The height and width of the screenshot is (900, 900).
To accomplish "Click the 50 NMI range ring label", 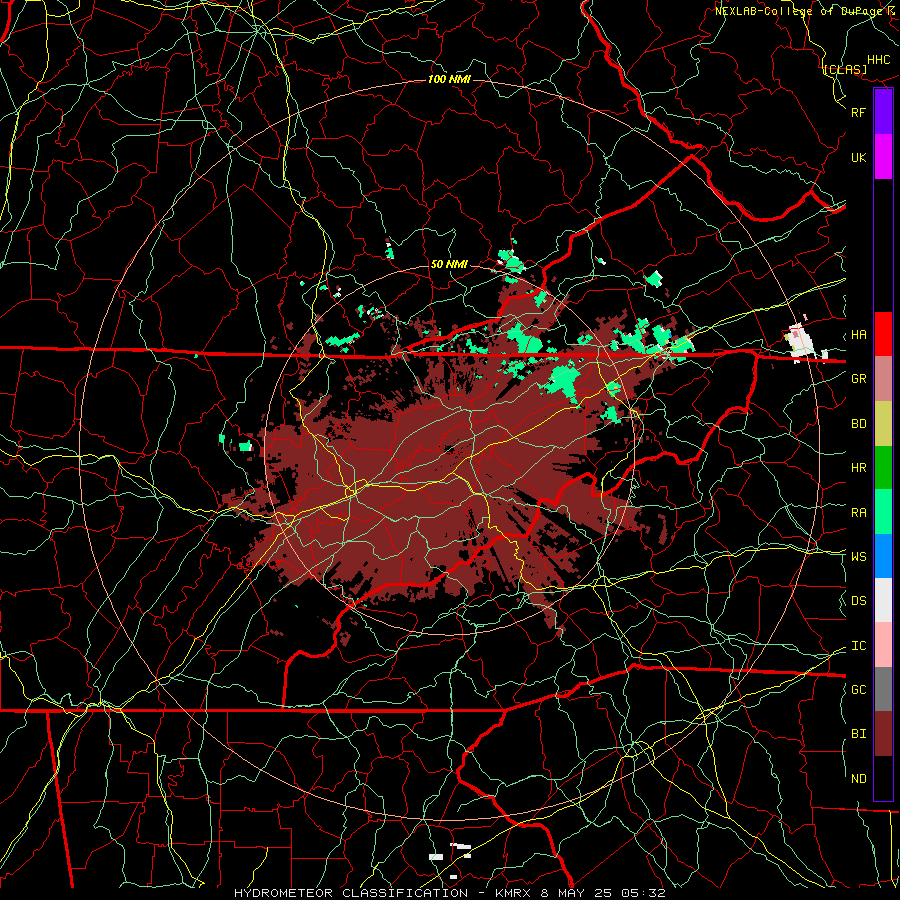I will [x=449, y=264].
